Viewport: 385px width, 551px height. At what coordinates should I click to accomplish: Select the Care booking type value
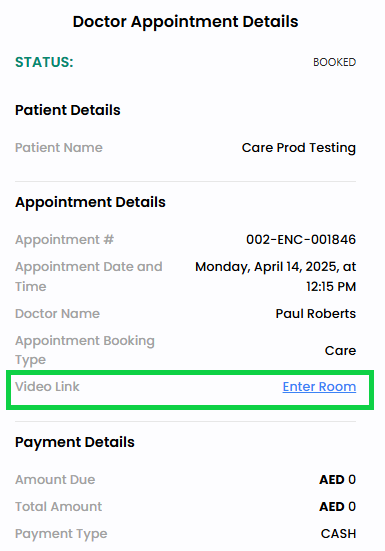(x=340, y=350)
